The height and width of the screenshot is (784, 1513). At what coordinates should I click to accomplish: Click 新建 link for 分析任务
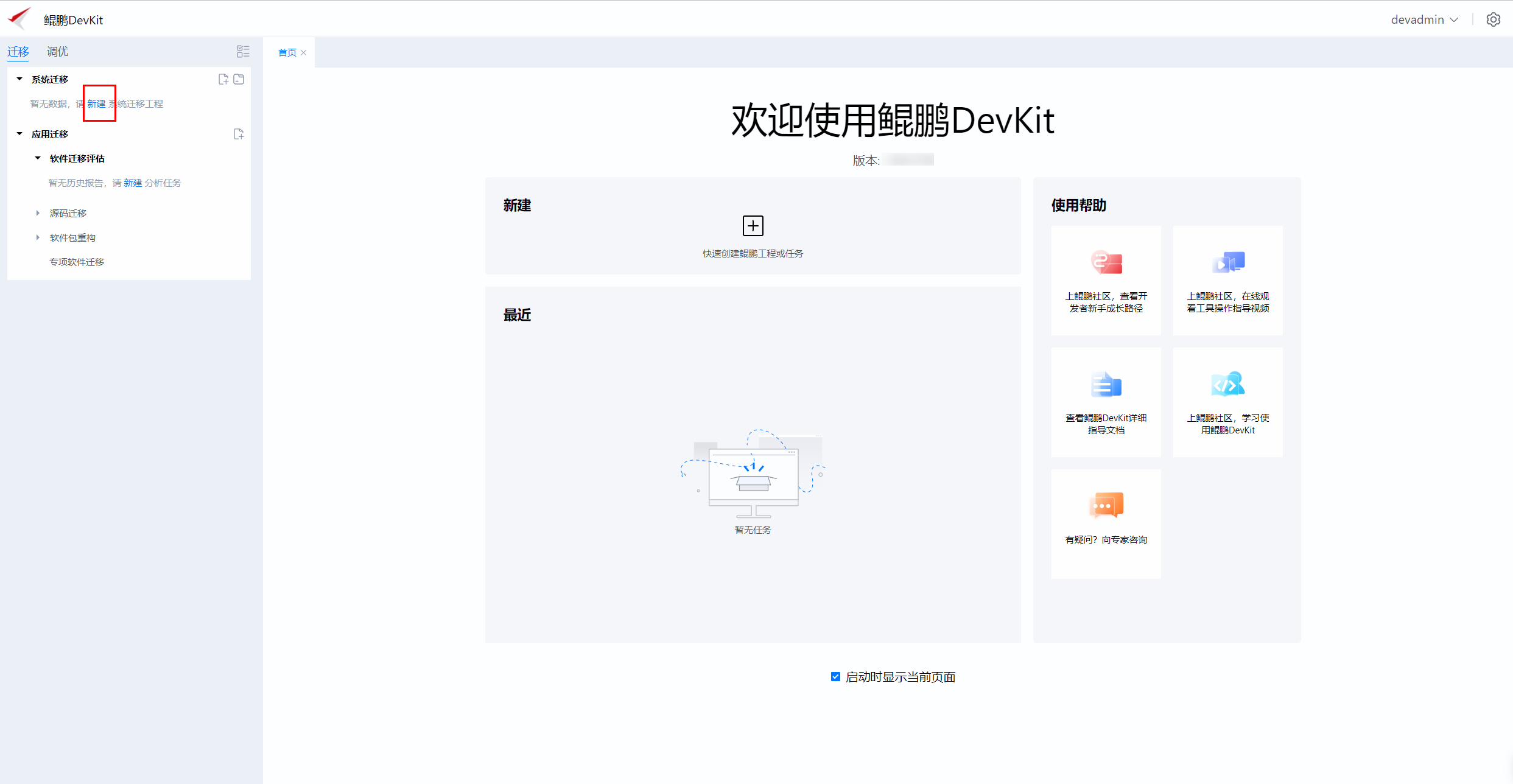[x=133, y=183]
